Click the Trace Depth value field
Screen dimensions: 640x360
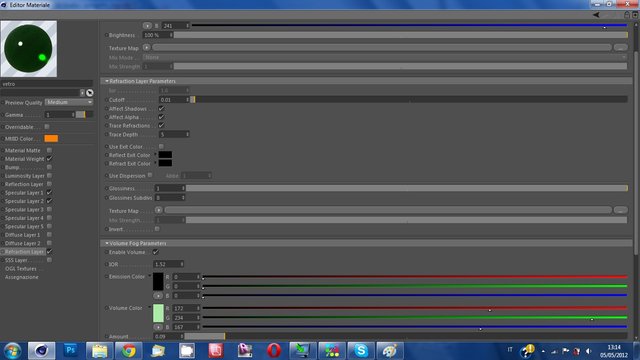[174, 134]
